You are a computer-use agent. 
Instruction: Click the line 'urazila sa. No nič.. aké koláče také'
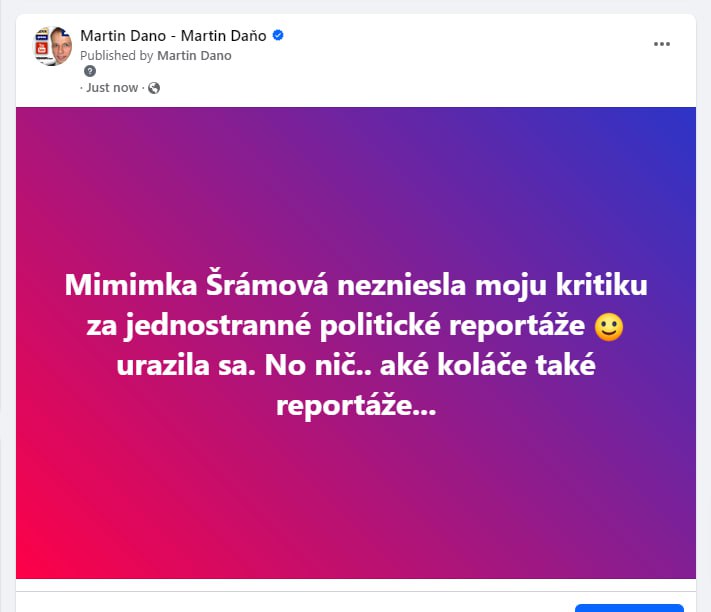(x=356, y=365)
